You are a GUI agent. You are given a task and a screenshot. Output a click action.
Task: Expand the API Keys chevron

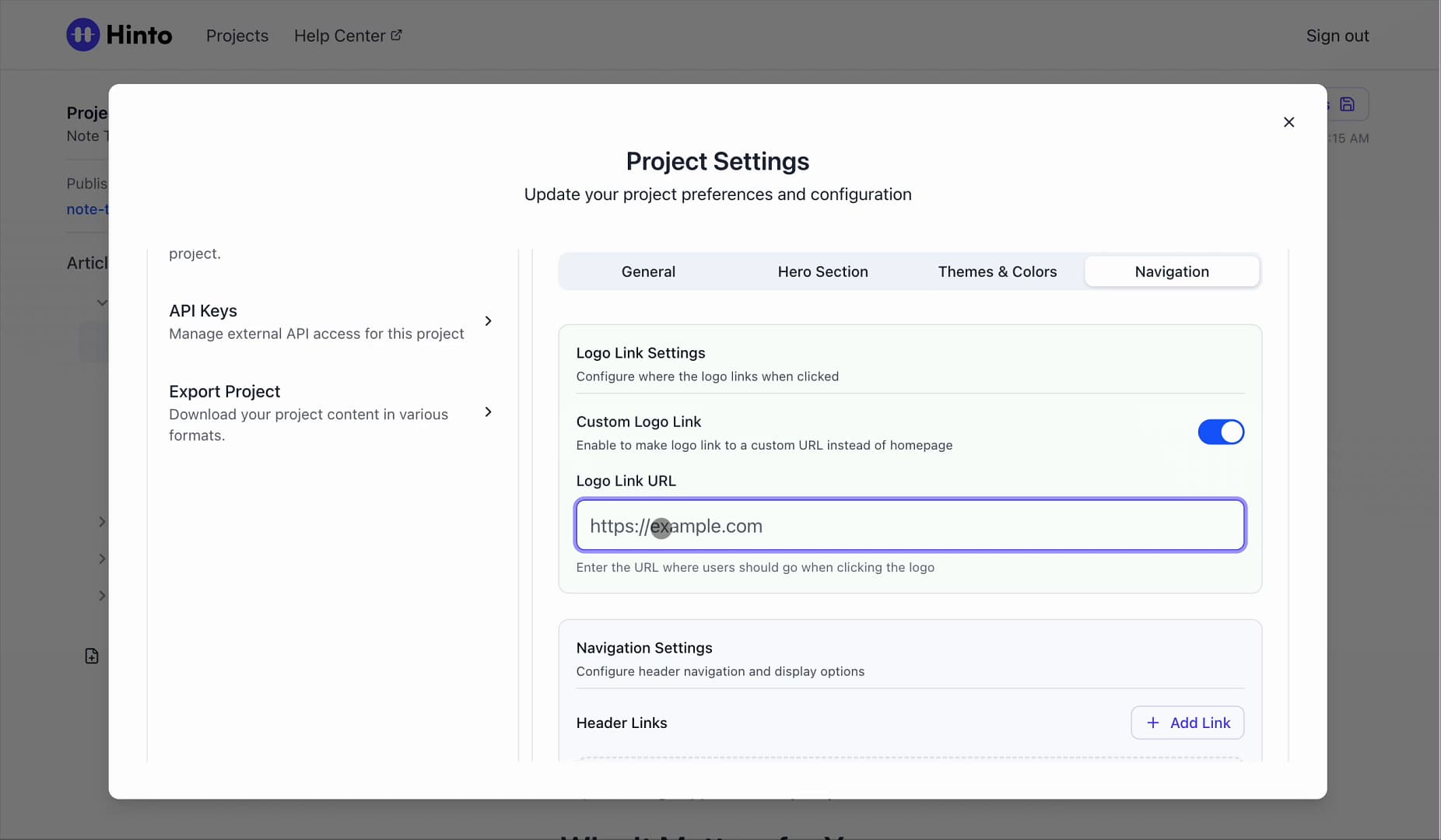pos(488,321)
